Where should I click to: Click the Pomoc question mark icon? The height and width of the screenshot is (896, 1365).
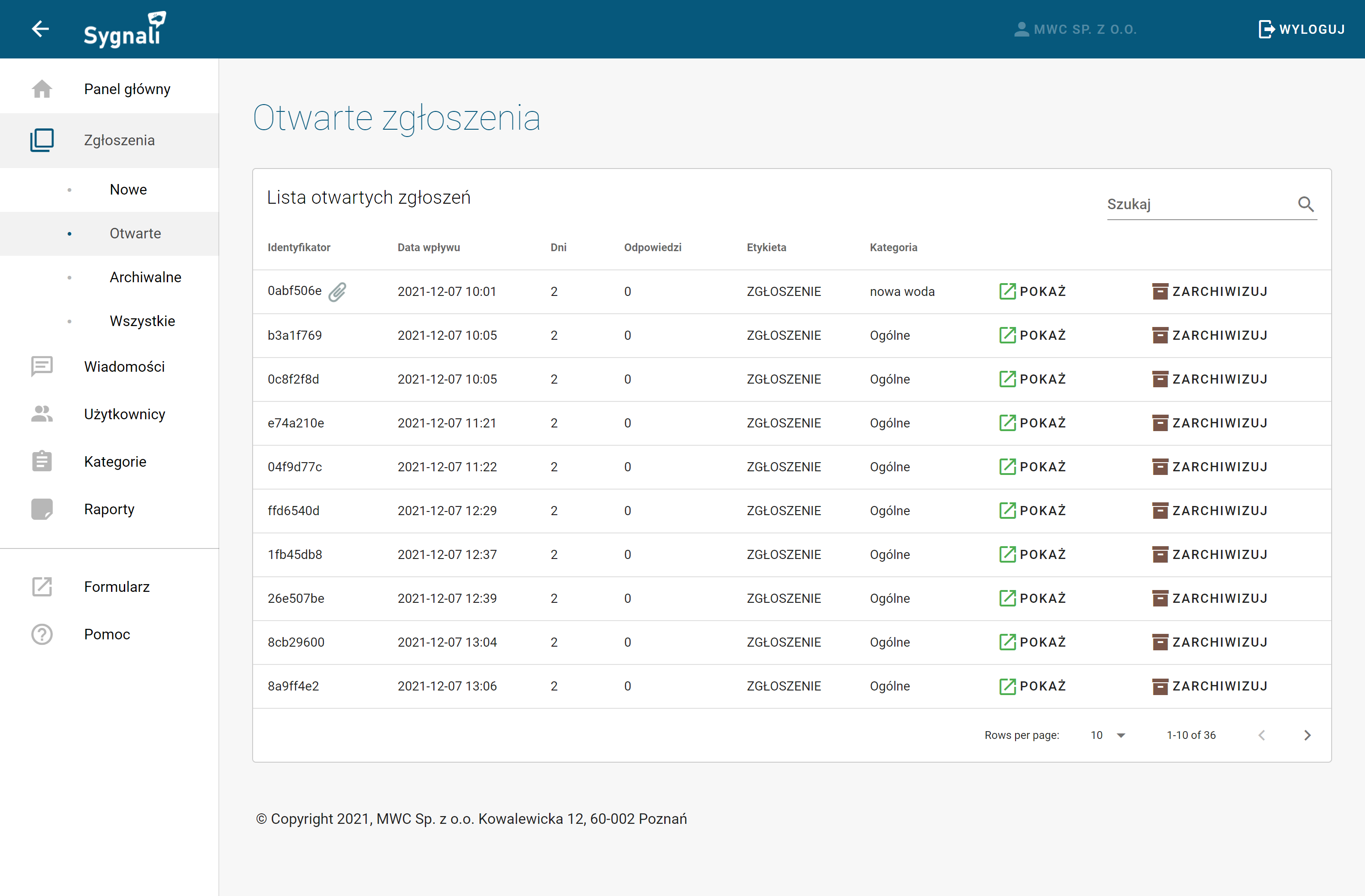pos(42,634)
